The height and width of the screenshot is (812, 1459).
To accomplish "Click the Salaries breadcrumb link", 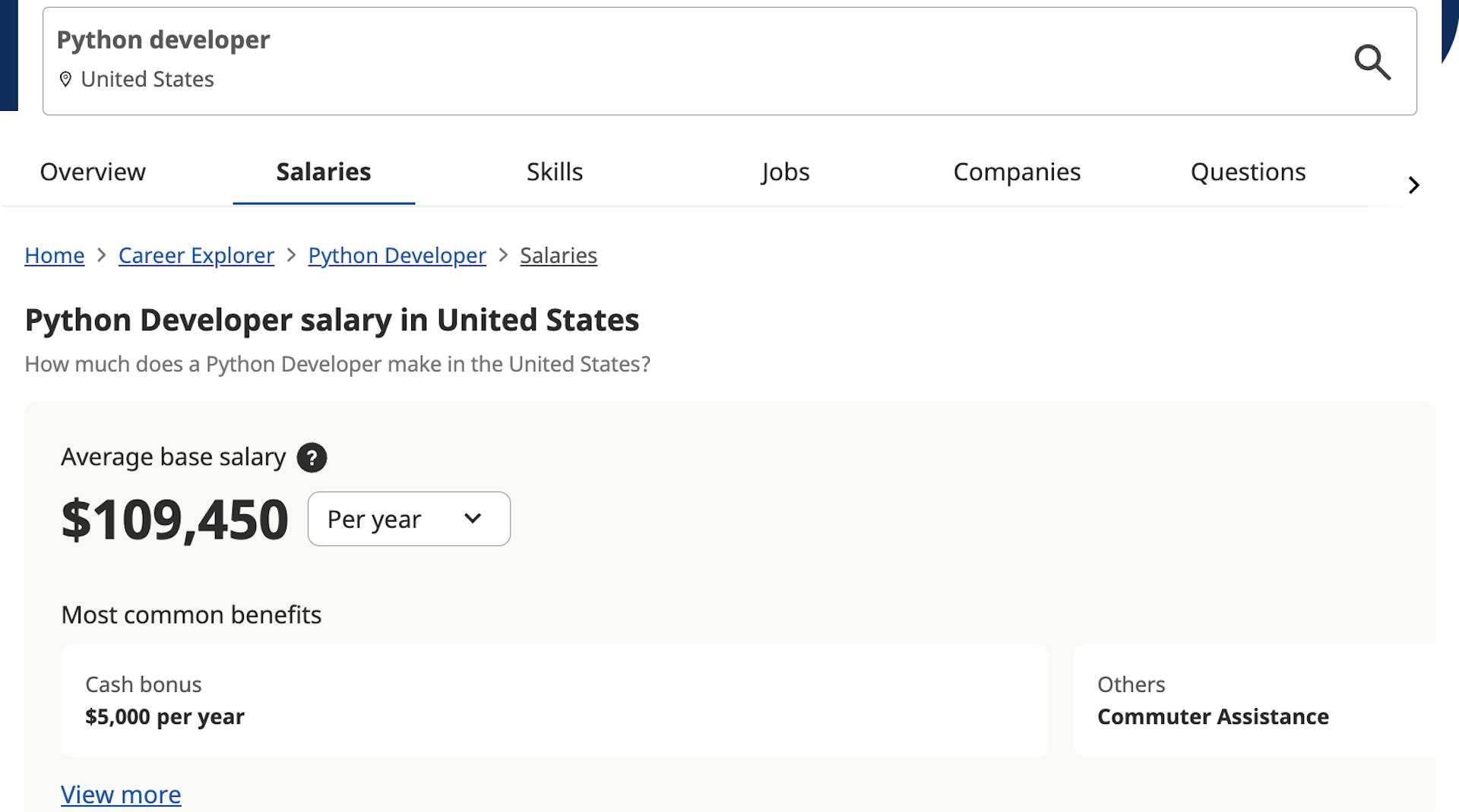I will (x=559, y=255).
